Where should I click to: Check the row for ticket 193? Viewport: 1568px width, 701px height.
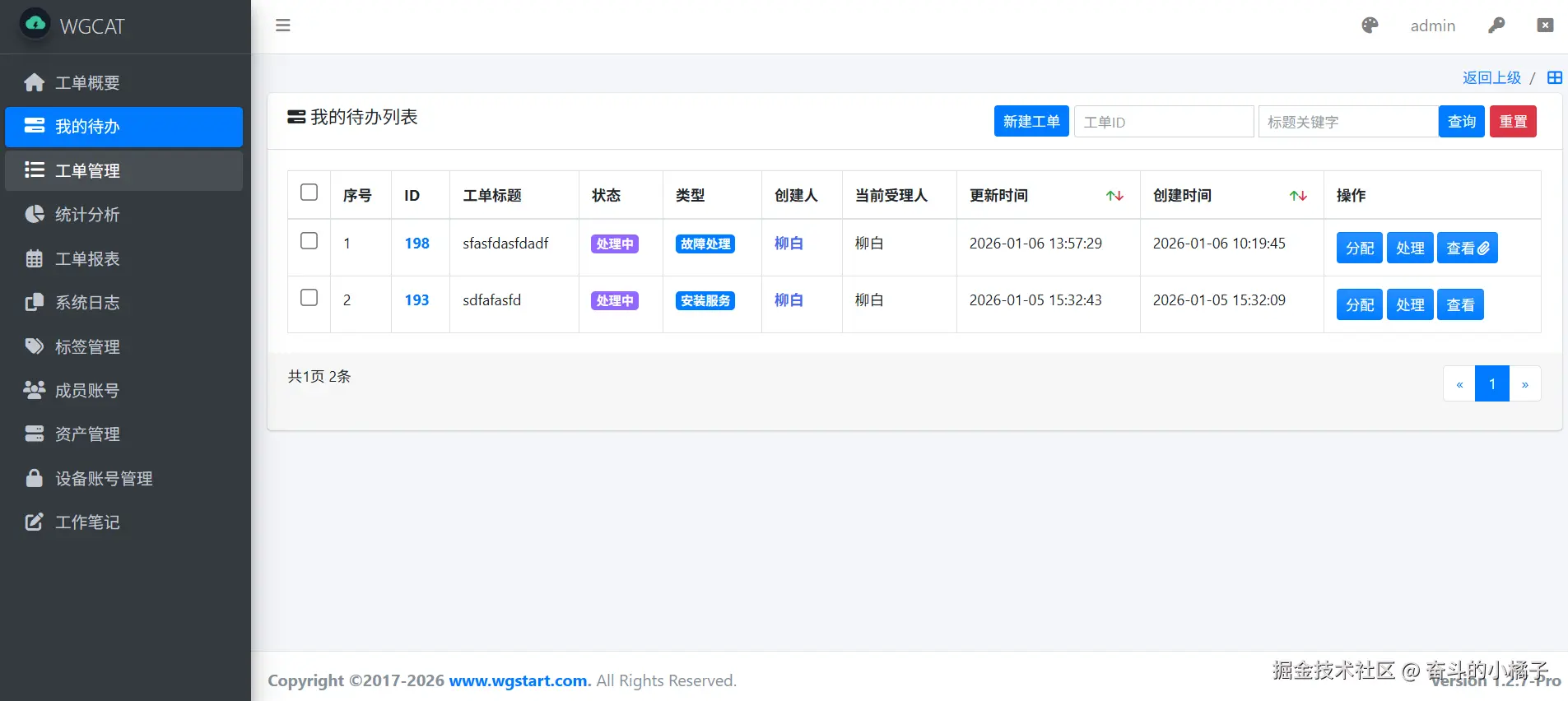[x=309, y=297]
